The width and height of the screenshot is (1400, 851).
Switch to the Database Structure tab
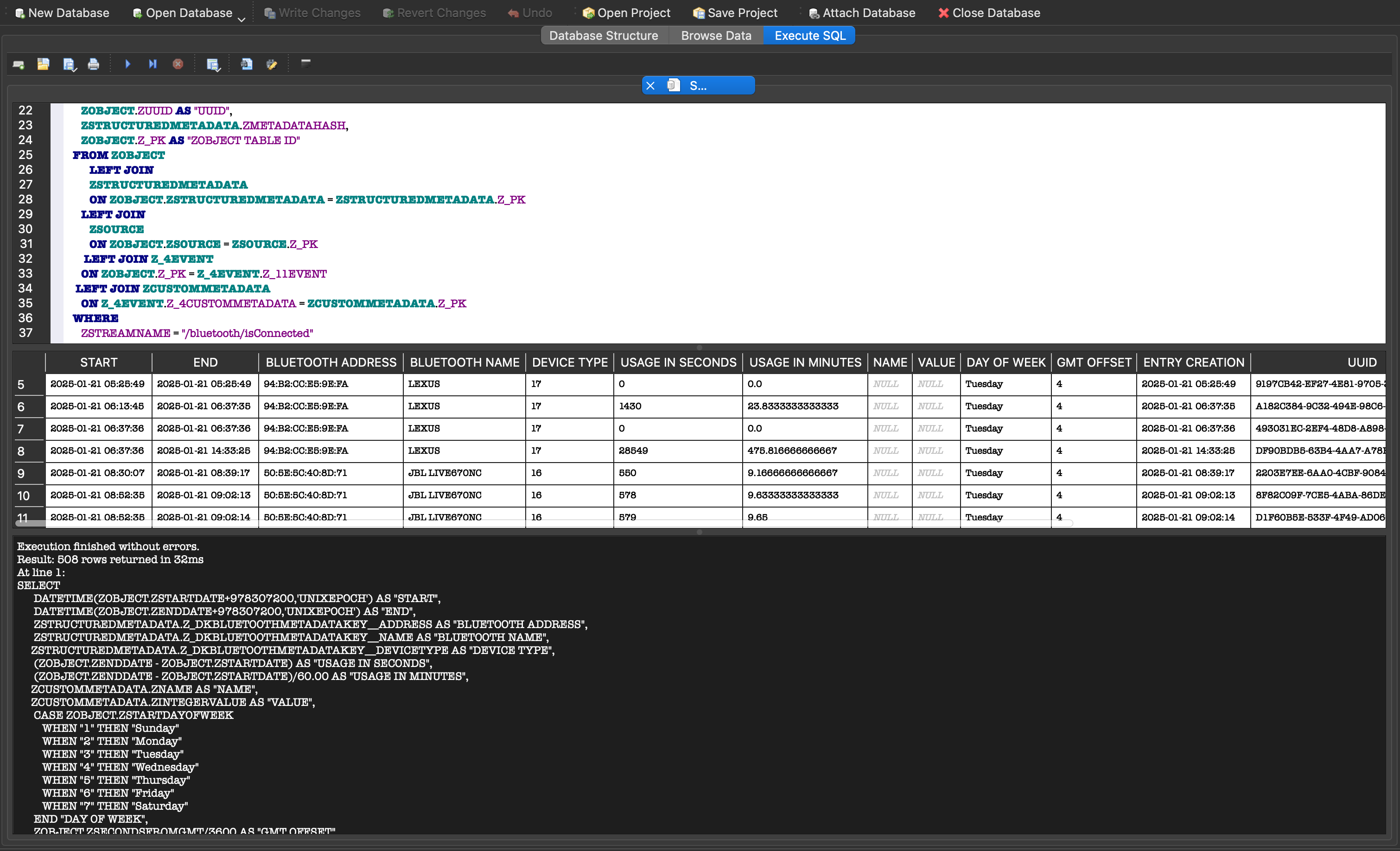tap(604, 35)
